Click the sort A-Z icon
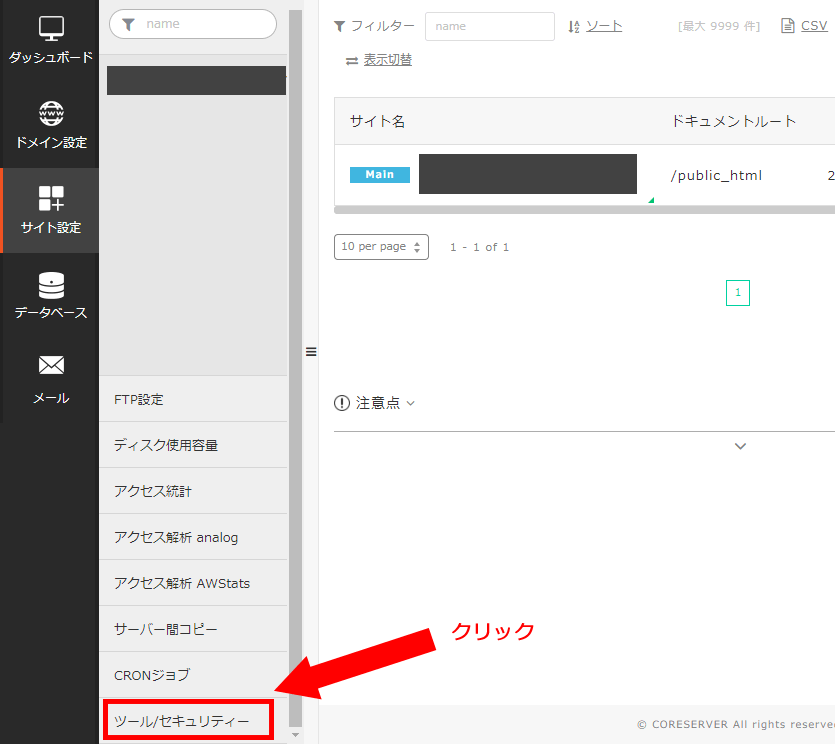The width and height of the screenshot is (835, 744). coord(574,27)
